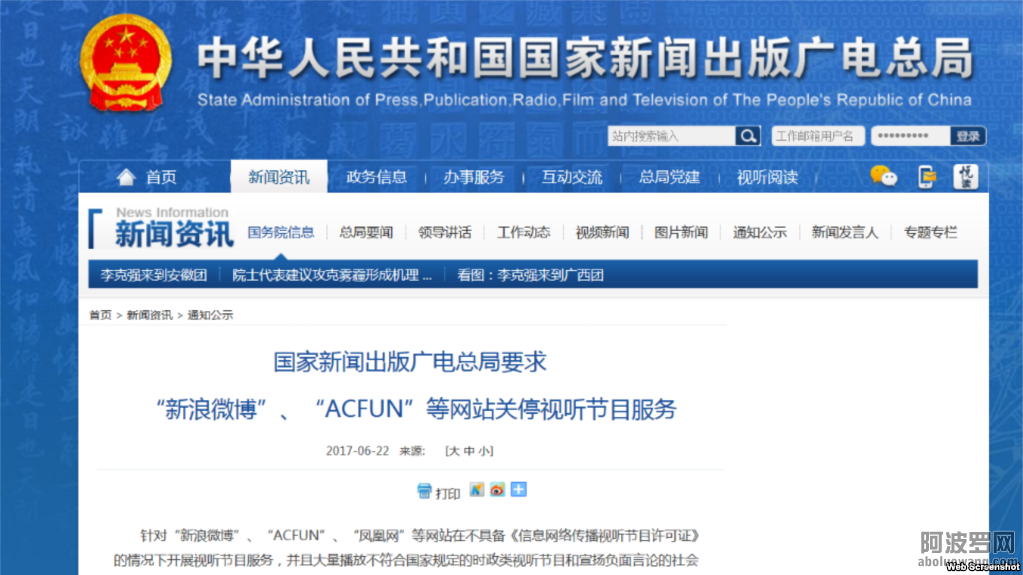Open the WeChat icon link
The height and width of the screenshot is (575, 1023).
[883, 177]
